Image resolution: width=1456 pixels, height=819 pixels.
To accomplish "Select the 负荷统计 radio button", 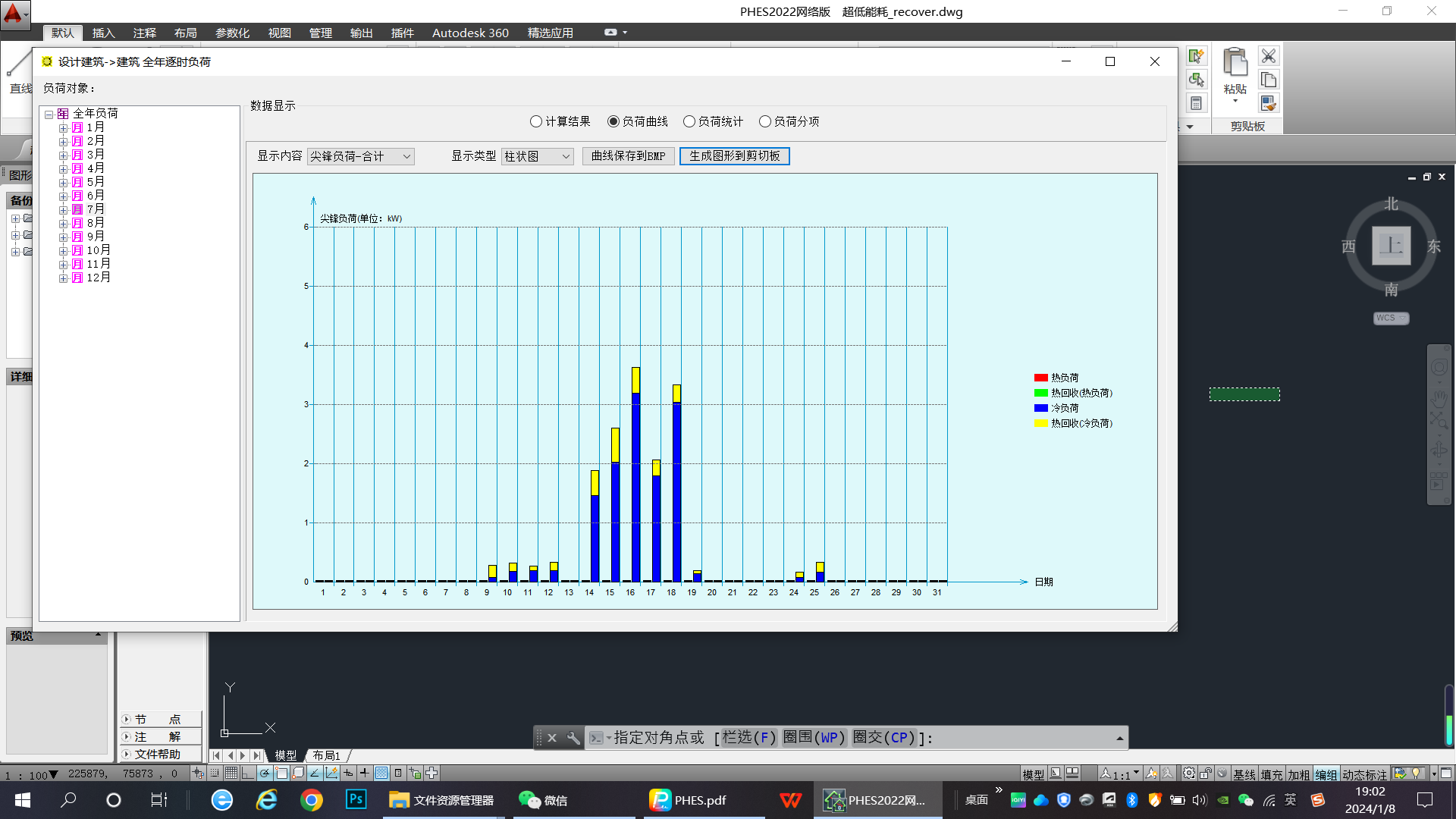I will pyautogui.click(x=689, y=121).
